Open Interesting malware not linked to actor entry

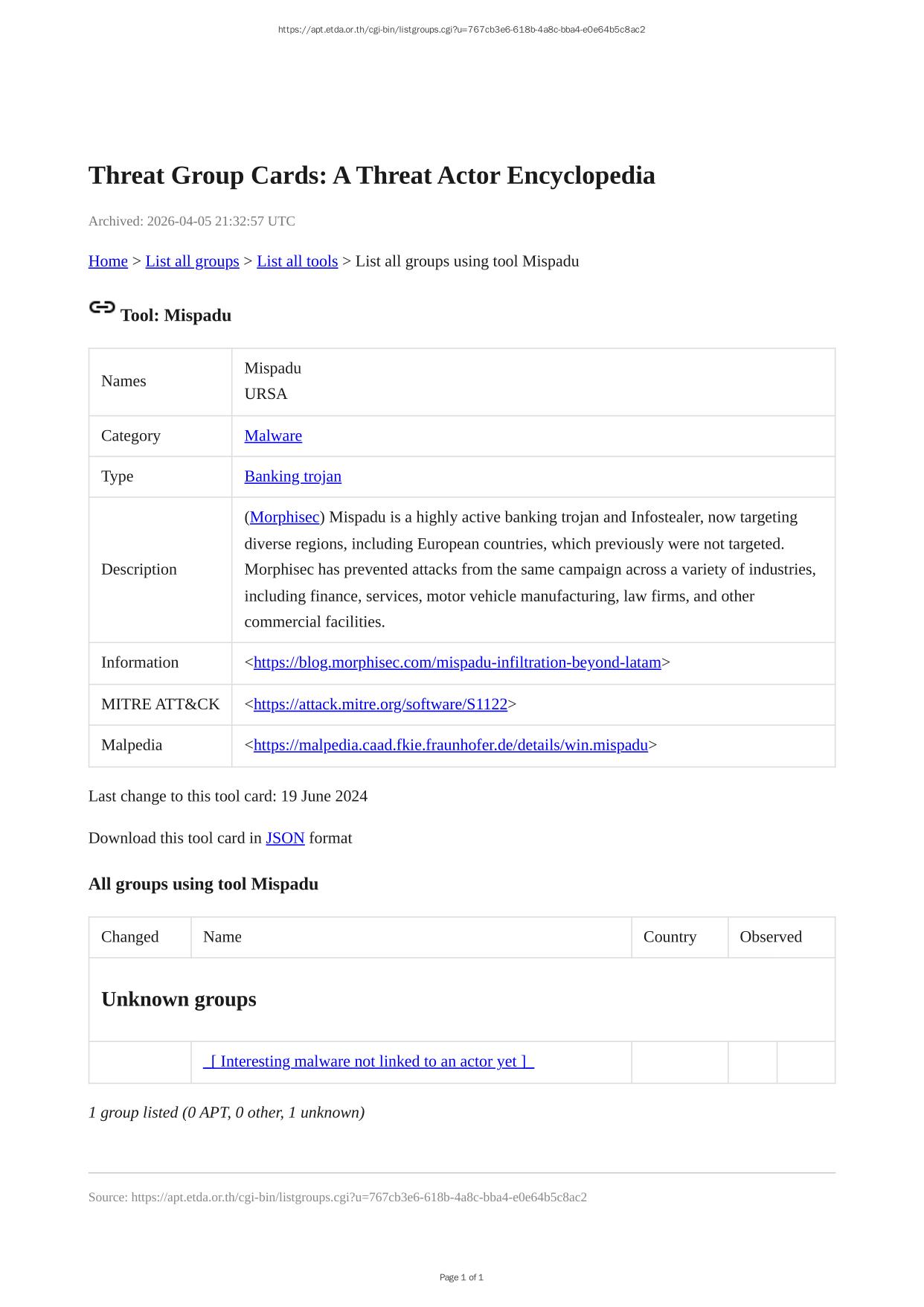tap(368, 1061)
